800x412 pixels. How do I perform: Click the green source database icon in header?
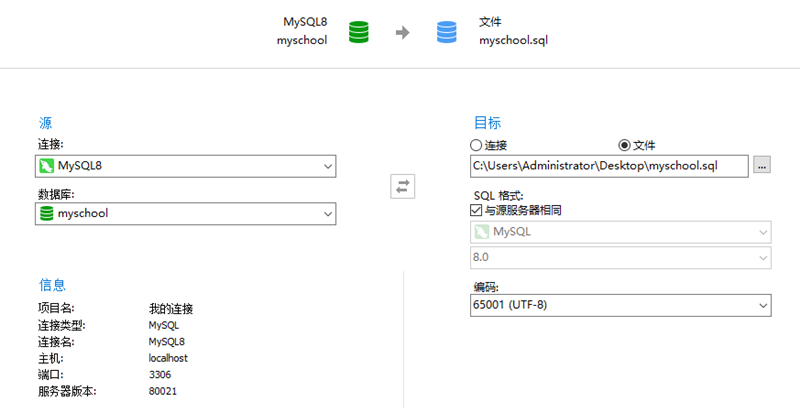[358, 32]
